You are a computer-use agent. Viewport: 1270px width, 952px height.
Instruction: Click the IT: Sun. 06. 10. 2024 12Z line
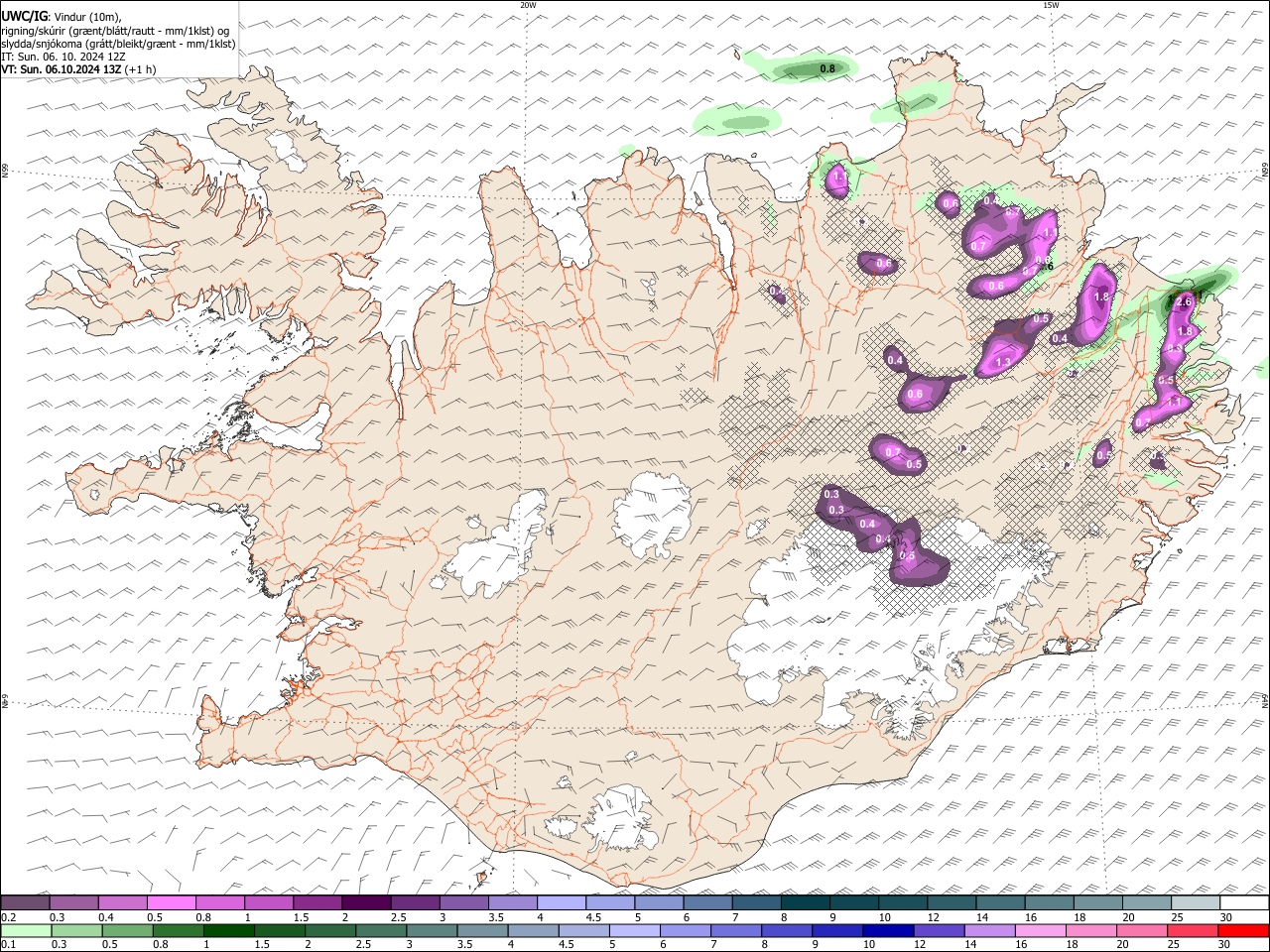pos(62,57)
